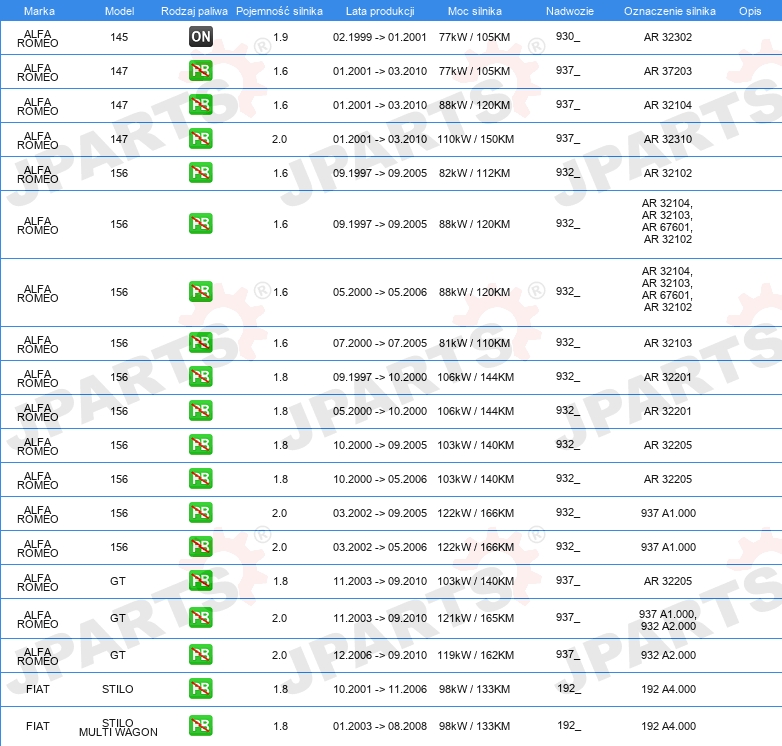Click the petrol icon in the GT 119kW / 162KM row
The width and height of the screenshot is (782, 746).
pos(200,654)
